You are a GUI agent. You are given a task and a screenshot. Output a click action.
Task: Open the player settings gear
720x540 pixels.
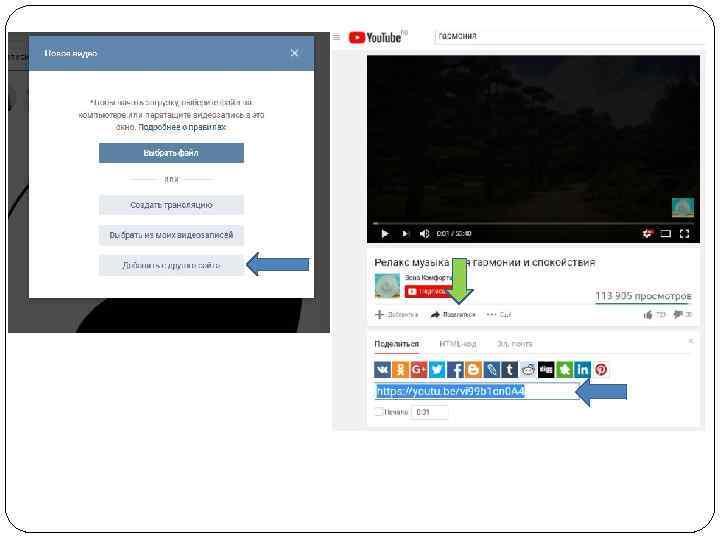coord(647,234)
